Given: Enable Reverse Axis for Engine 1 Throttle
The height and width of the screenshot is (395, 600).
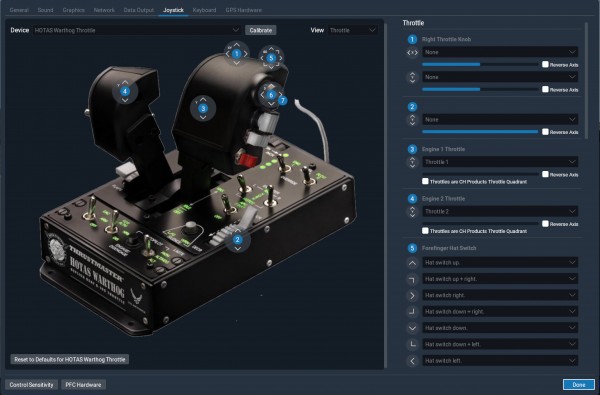Looking at the screenshot, I should click(545, 174).
